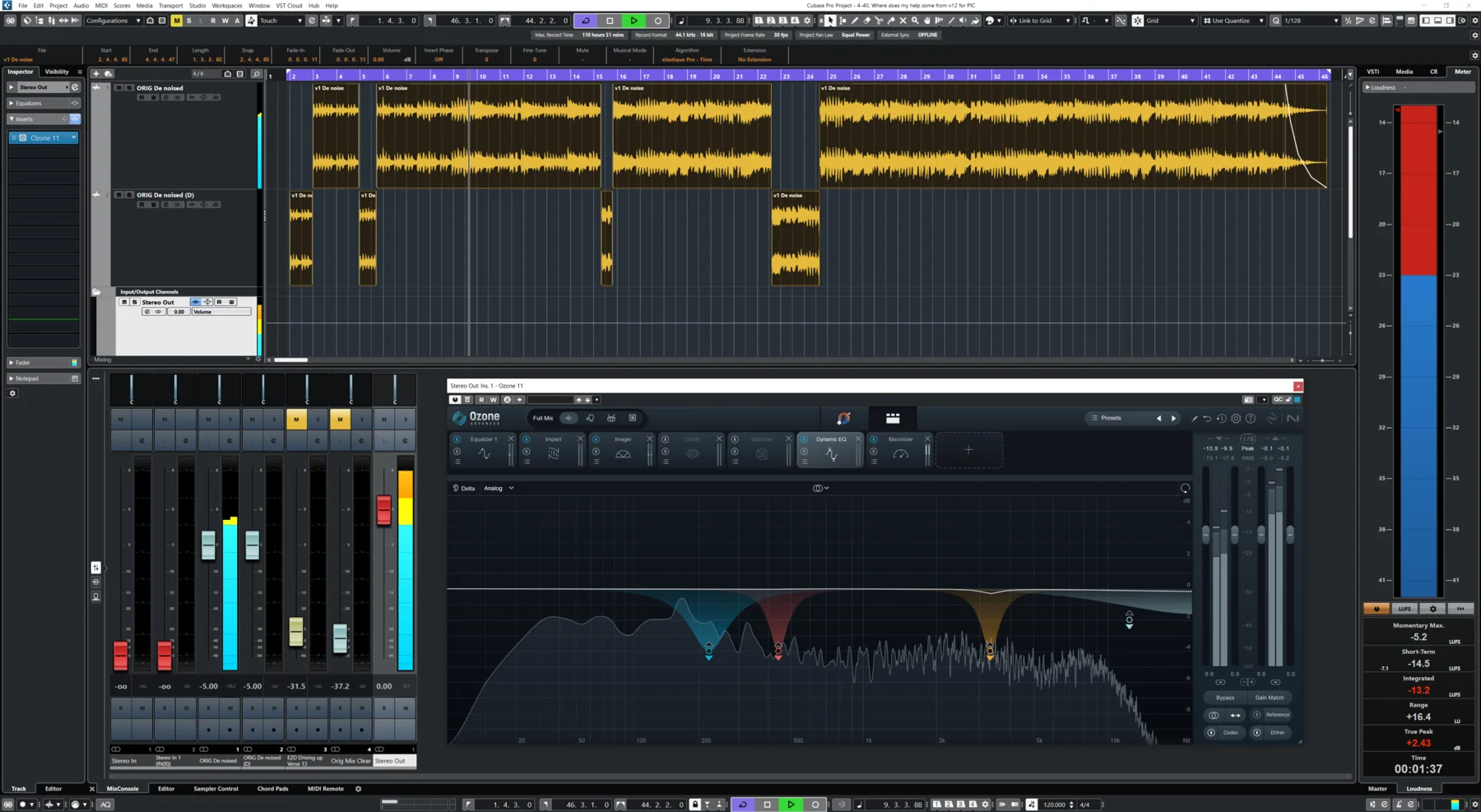Open track search magnifier in track list
Screen dimensions: 1481x812
(x=256, y=73)
